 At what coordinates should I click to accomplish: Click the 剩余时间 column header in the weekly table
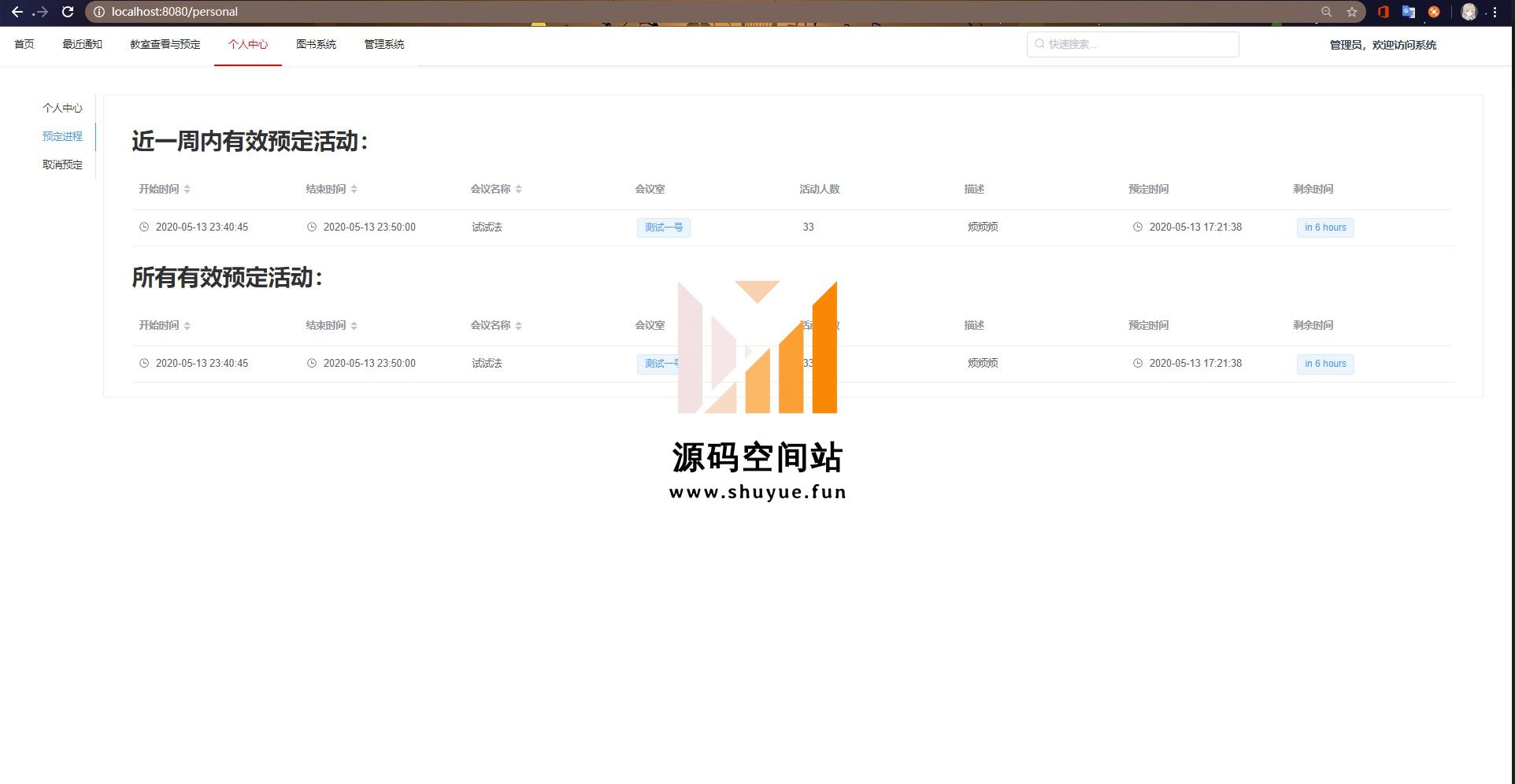pos(1313,189)
